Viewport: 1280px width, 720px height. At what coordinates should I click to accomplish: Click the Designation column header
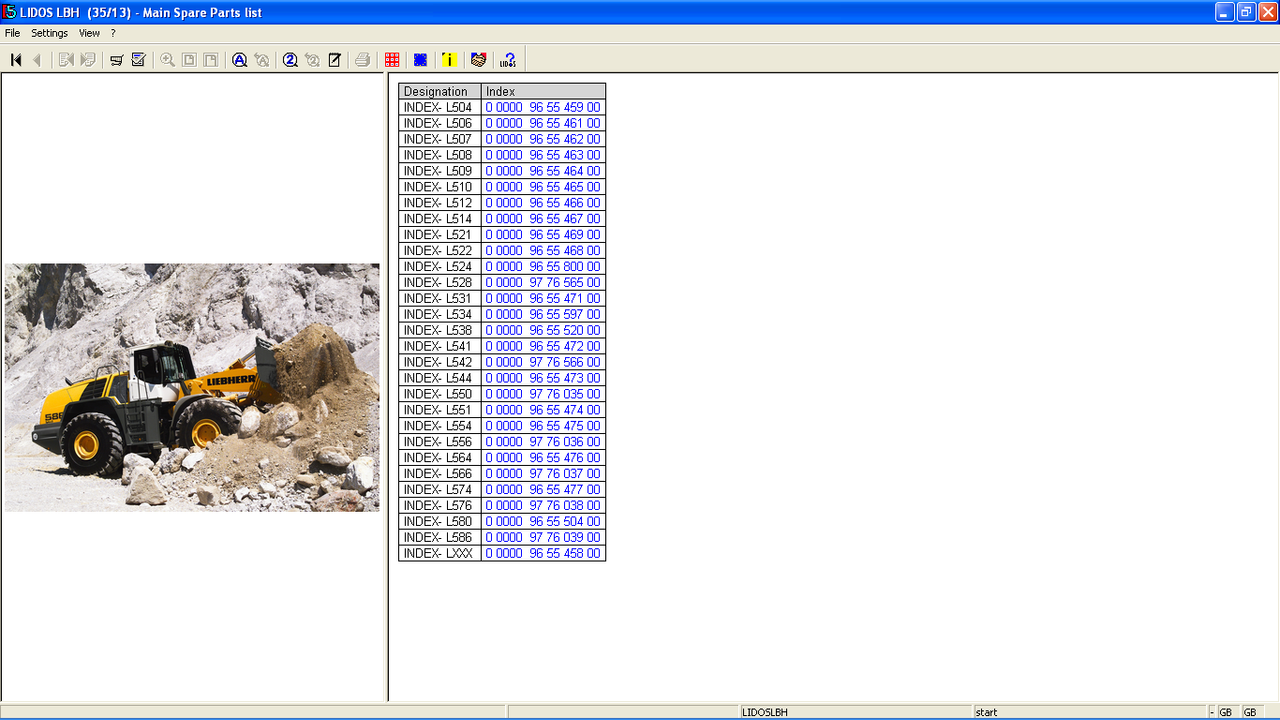(x=440, y=91)
